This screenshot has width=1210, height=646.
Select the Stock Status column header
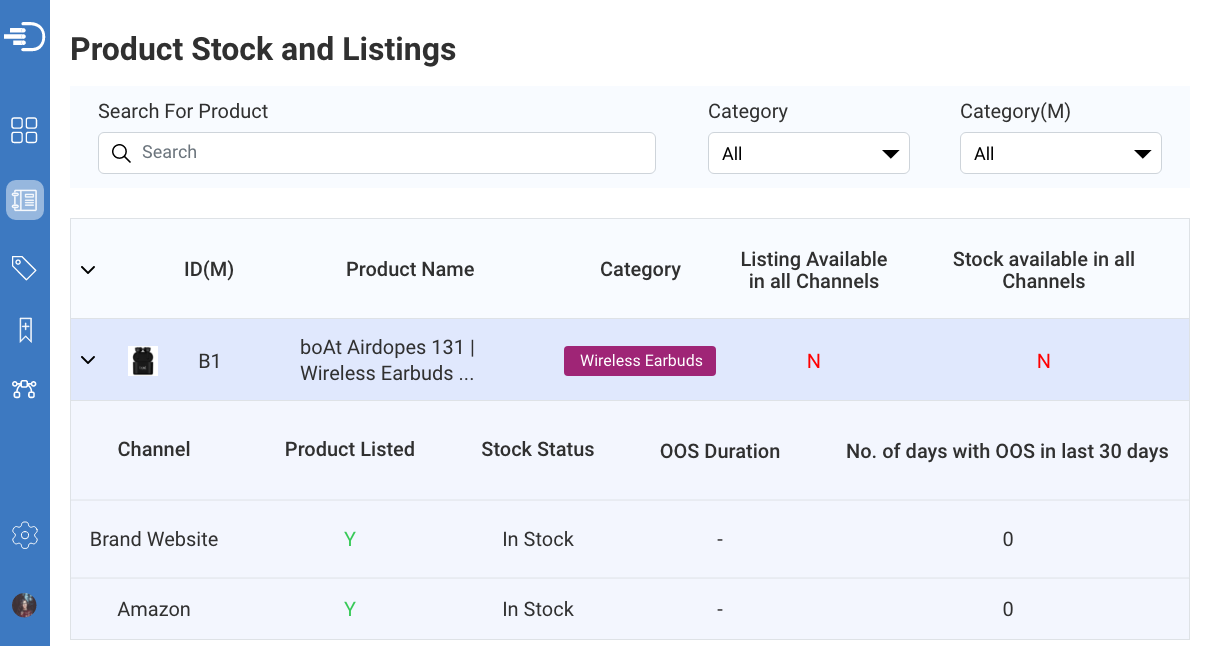click(x=537, y=450)
